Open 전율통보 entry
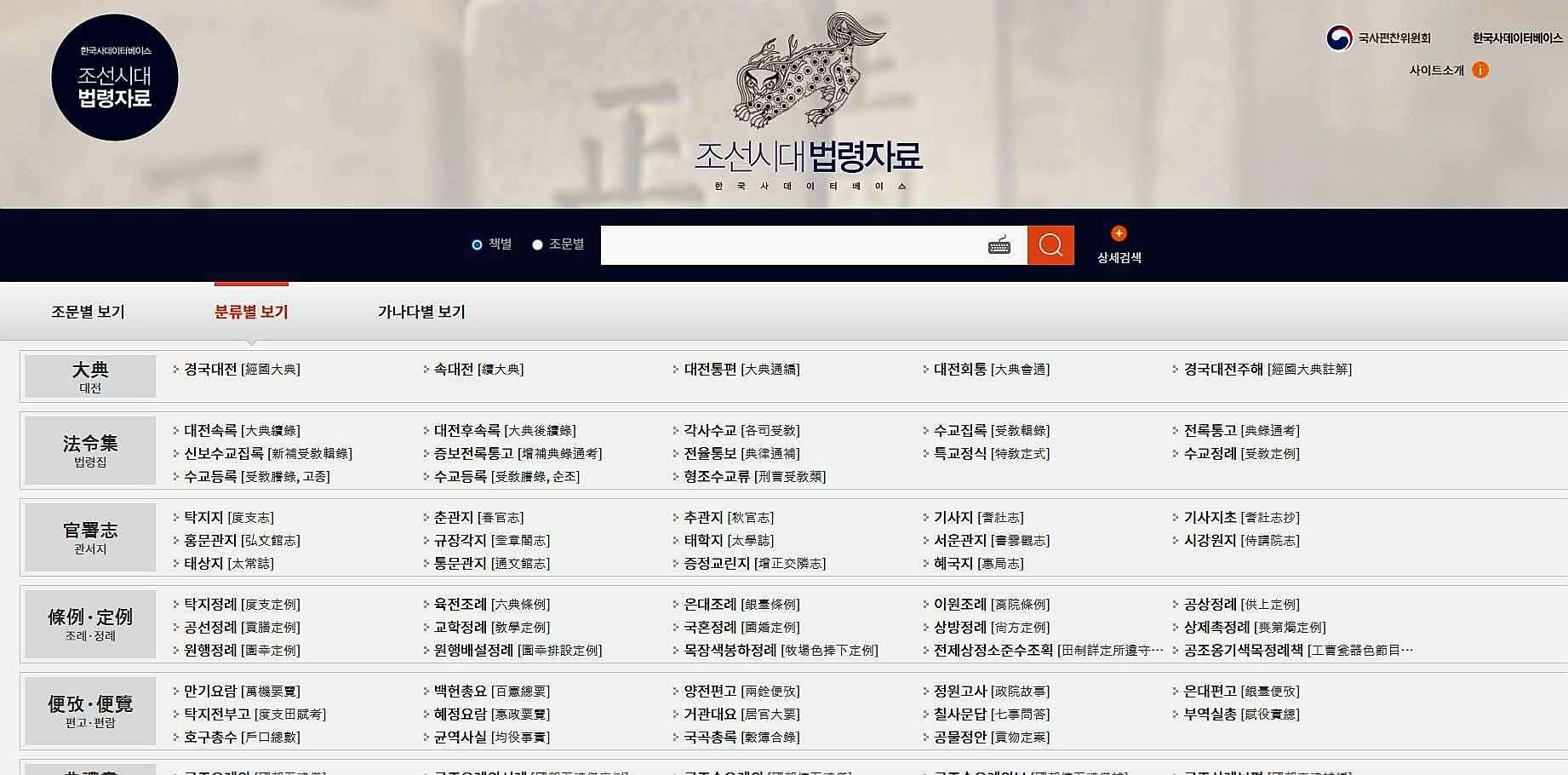Image resolution: width=1568 pixels, height=775 pixels. [741, 454]
